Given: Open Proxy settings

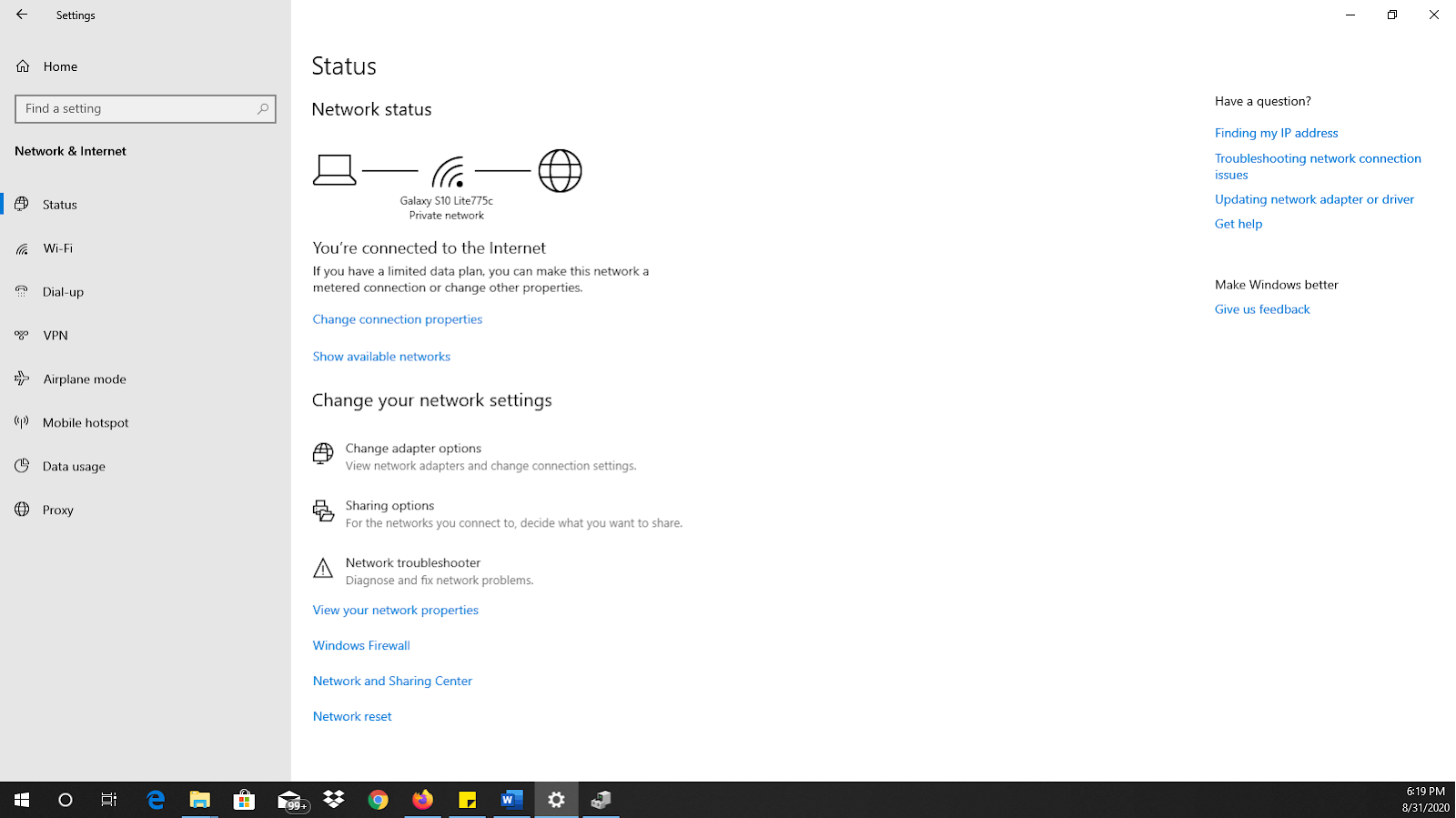Looking at the screenshot, I should pyautogui.click(x=57, y=510).
